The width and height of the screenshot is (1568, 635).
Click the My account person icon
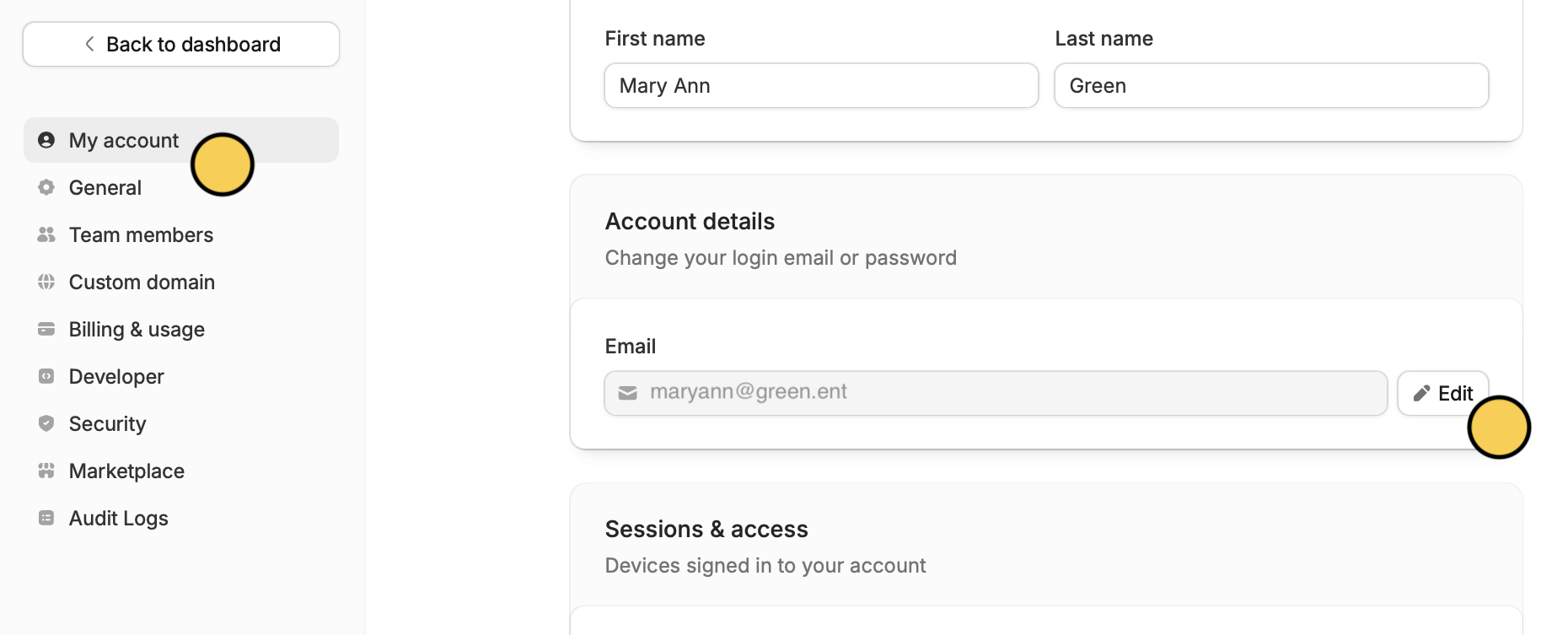tap(46, 140)
